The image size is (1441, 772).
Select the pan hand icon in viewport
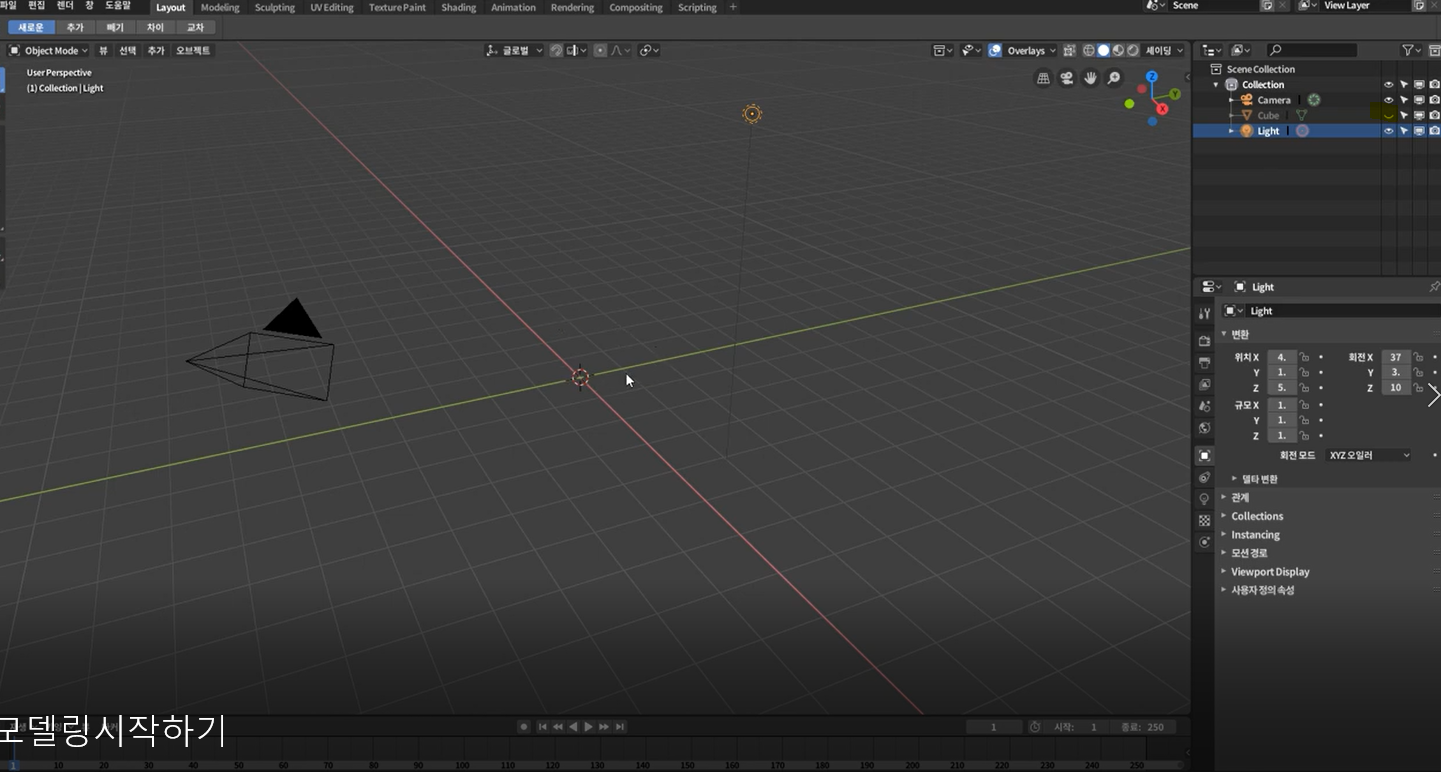tap(1090, 78)
